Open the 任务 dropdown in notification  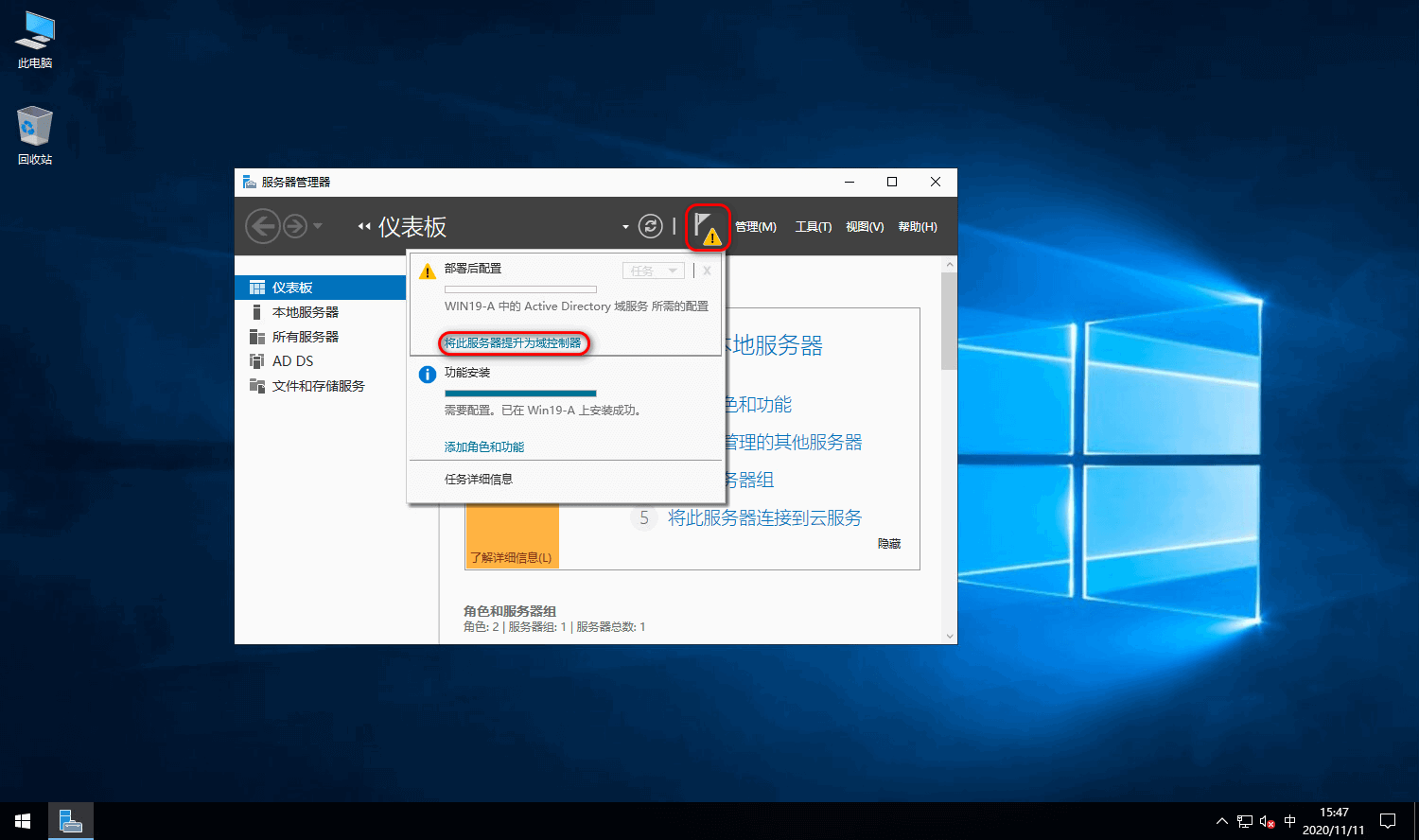coord(653,271)
